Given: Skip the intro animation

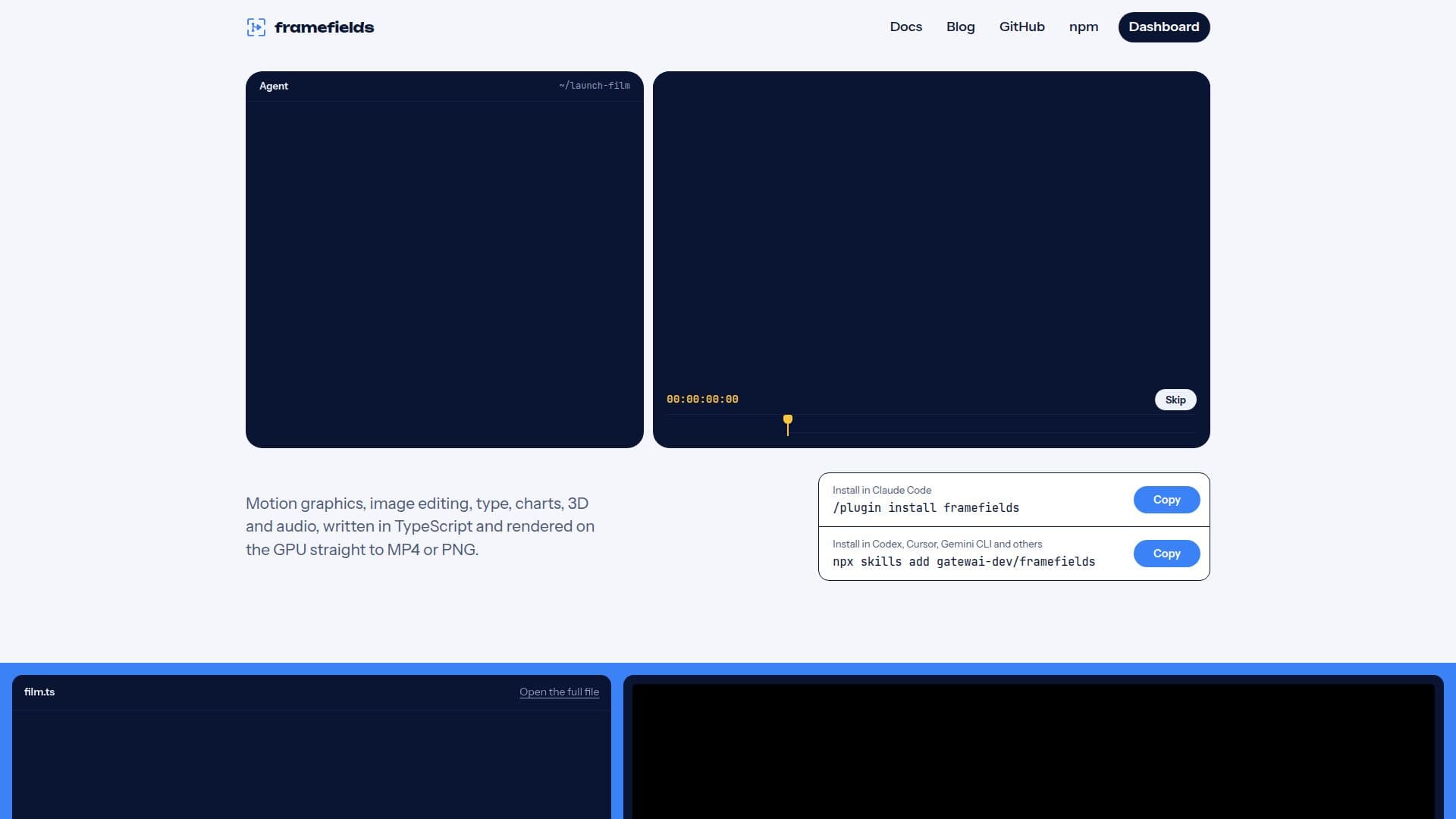Looking at the screenshot, I should coord(1175,400).
